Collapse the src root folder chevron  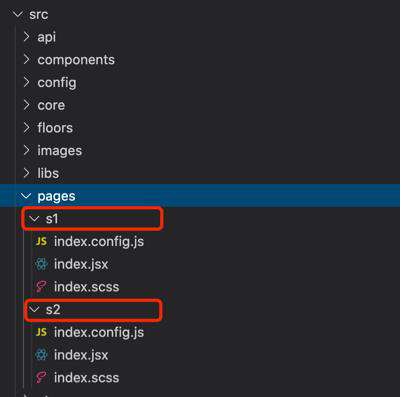tap(17, 14)
